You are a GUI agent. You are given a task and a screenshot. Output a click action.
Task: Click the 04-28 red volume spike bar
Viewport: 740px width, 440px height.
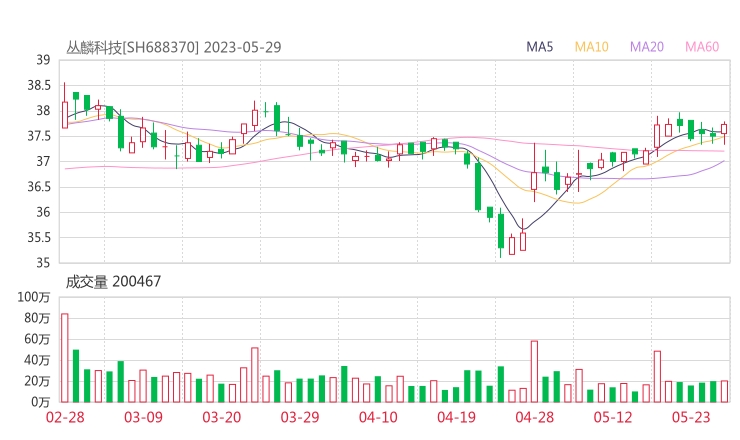click(534, 372)
